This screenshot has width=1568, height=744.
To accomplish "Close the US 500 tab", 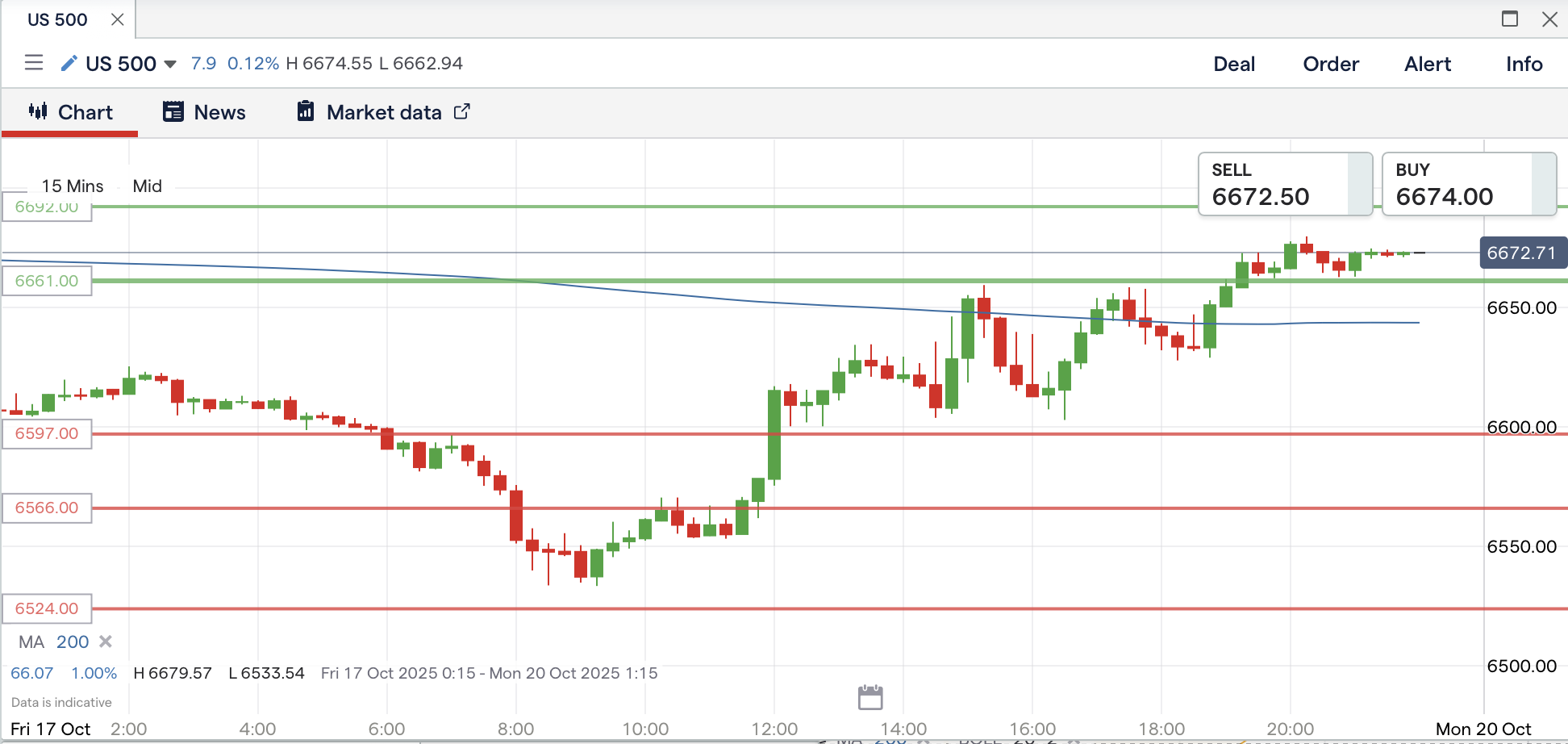I will (118, 19).
